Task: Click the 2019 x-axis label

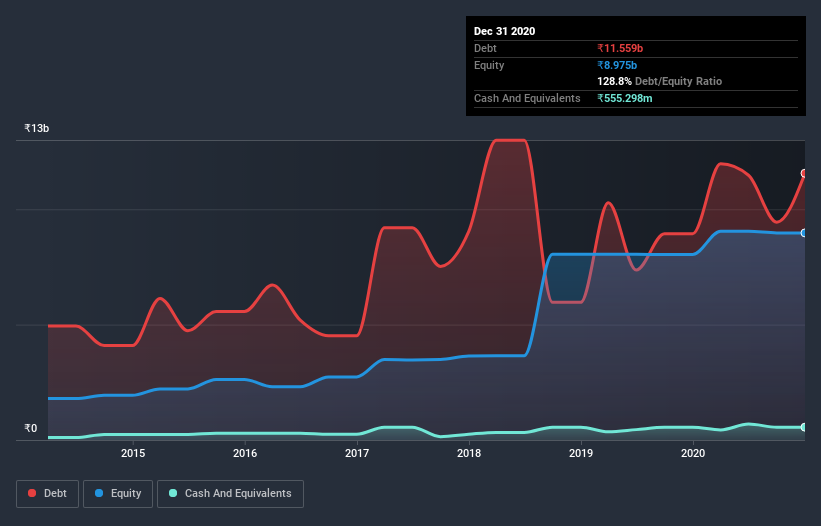Action: tap(581, 453)
